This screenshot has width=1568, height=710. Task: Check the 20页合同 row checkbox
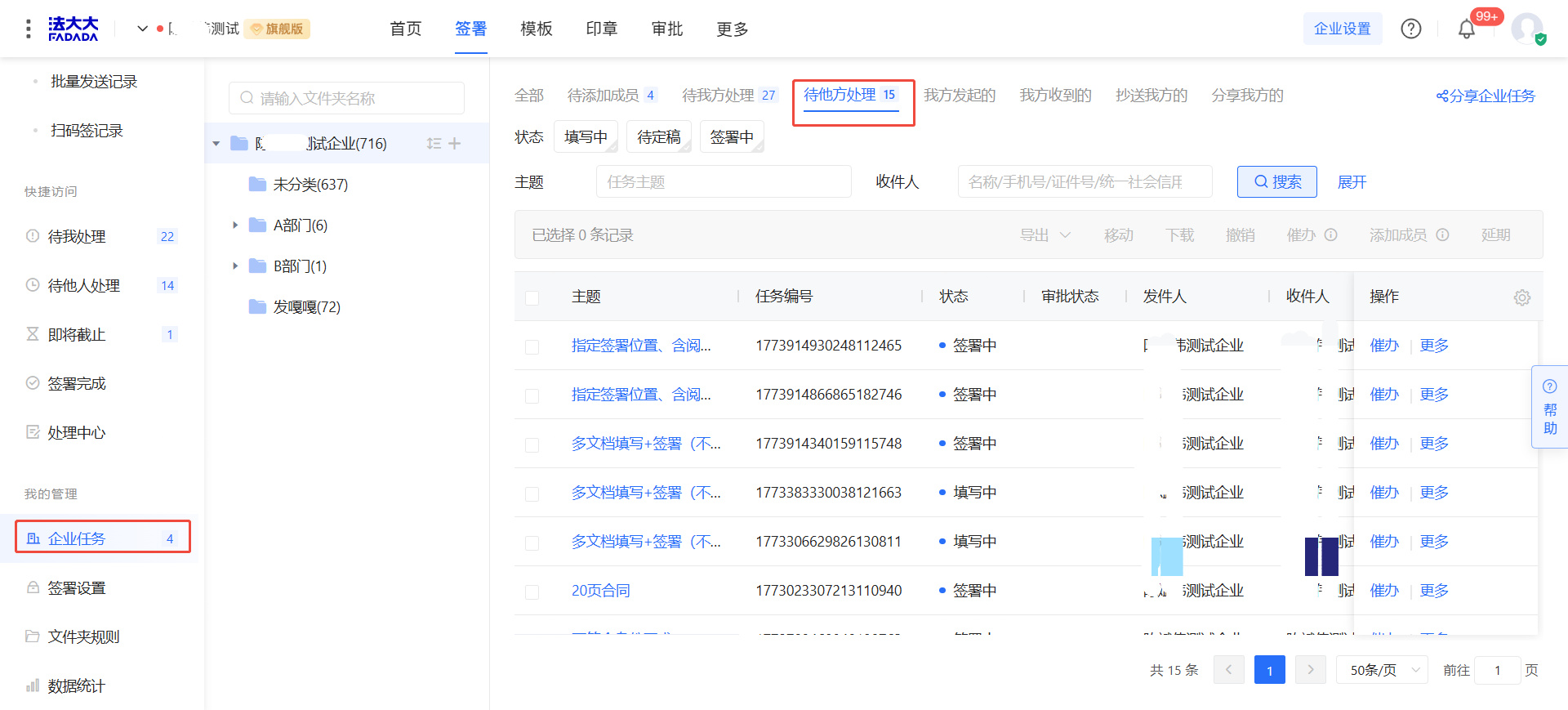[532, 592]
